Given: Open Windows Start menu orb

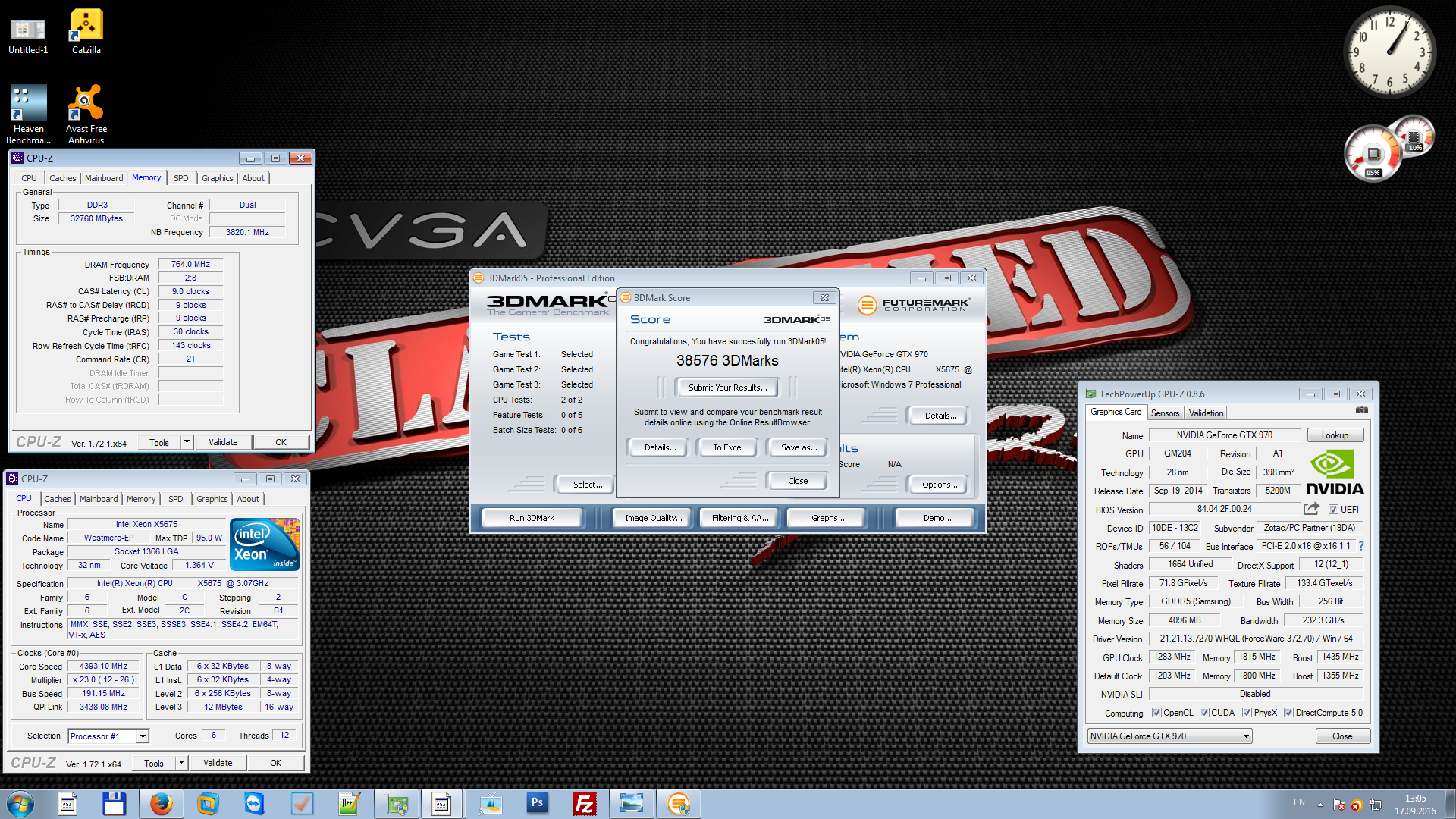Looking at the screenshot, I should (x=20, y=804).
